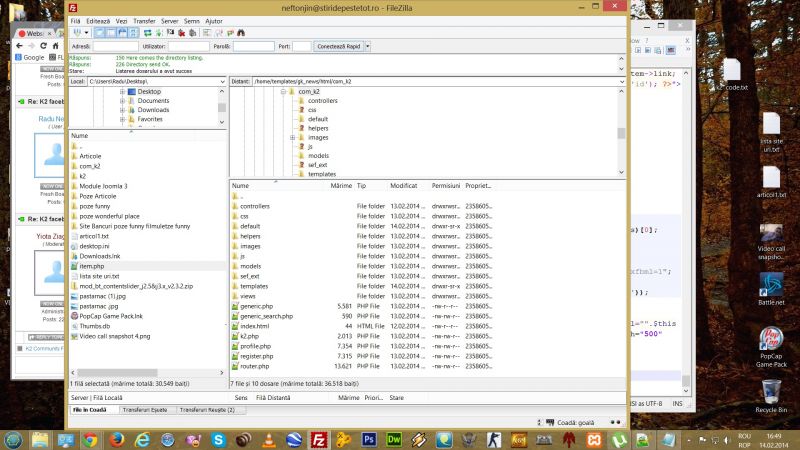Open remote path combo box dropdown
Screen dimensions: 800x450
621,81
